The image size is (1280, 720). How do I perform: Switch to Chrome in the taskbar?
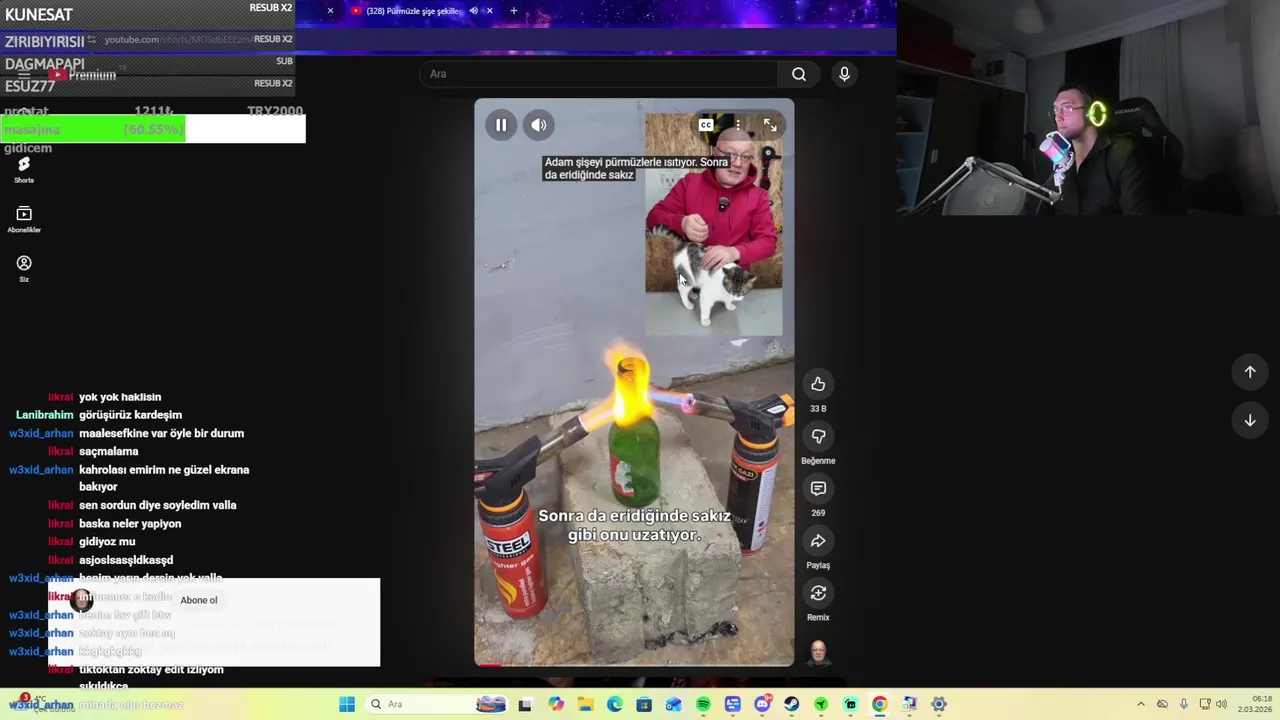[879, 704]
